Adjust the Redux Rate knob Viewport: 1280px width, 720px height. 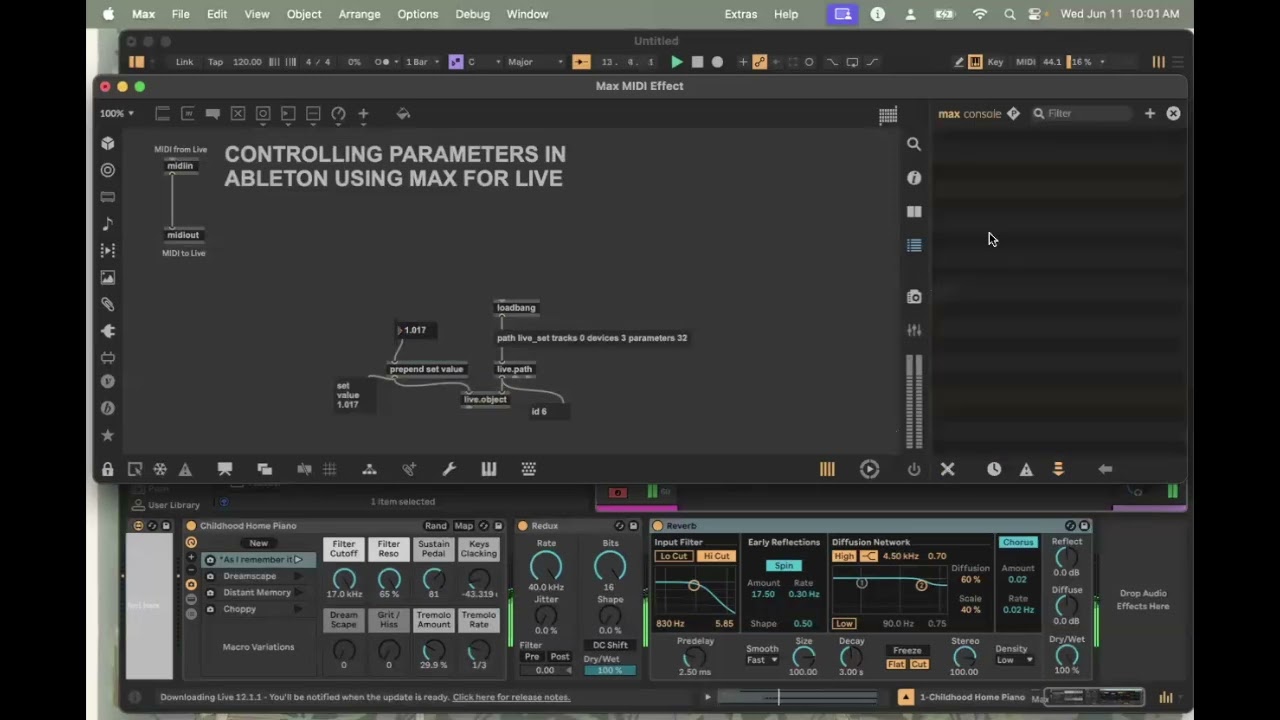pyautogui.click(x=546, y=567)
